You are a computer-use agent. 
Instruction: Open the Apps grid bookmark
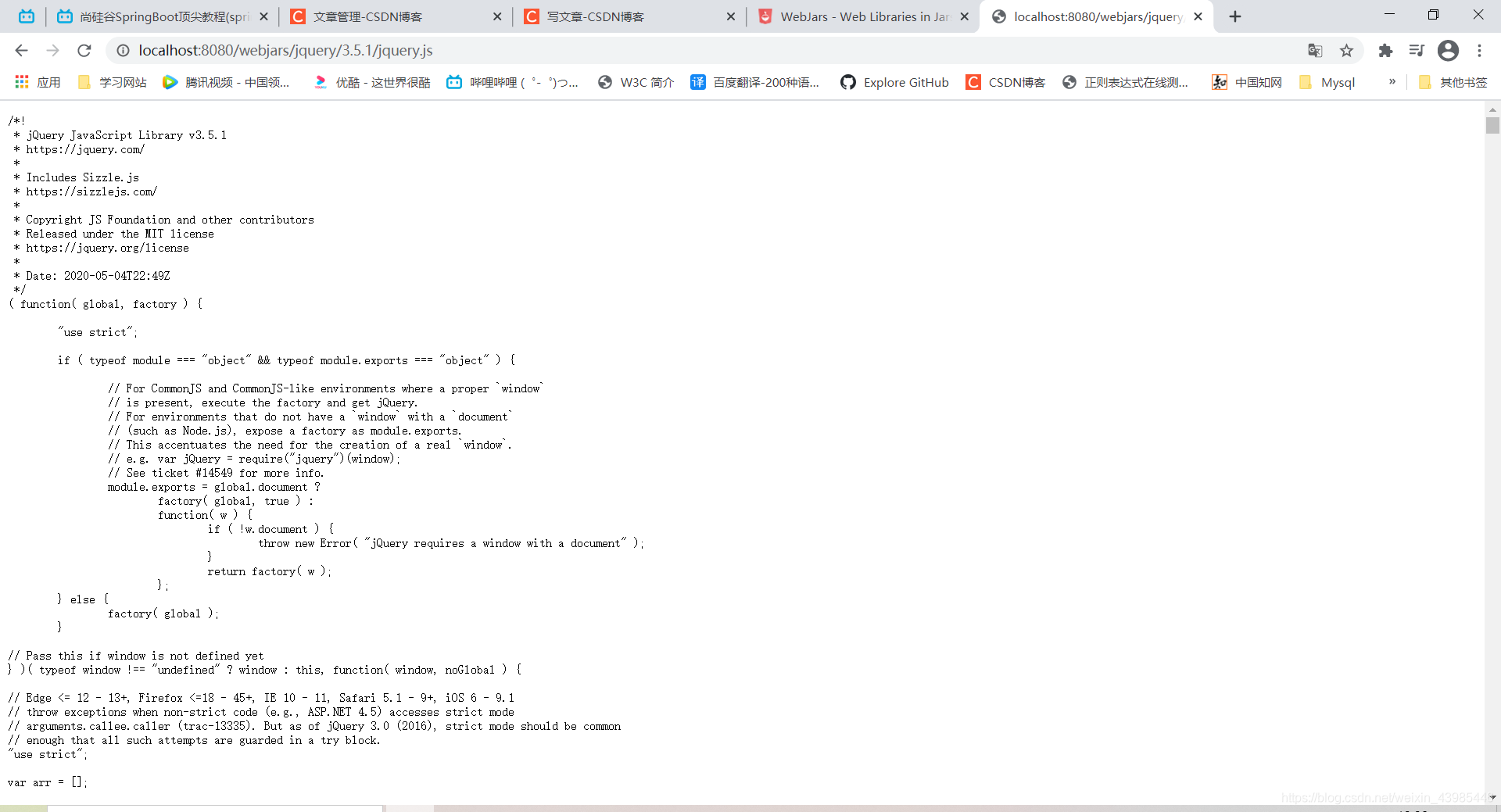(38, 82)
